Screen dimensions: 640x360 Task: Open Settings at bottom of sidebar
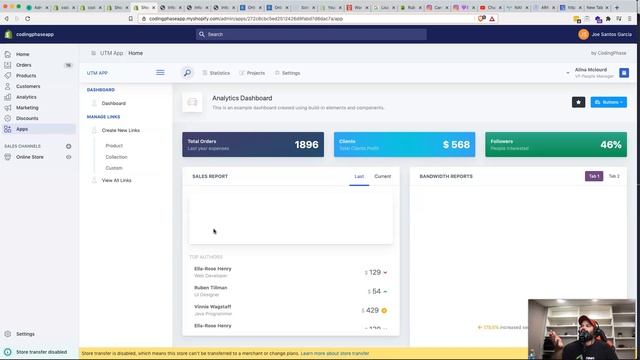25,334
